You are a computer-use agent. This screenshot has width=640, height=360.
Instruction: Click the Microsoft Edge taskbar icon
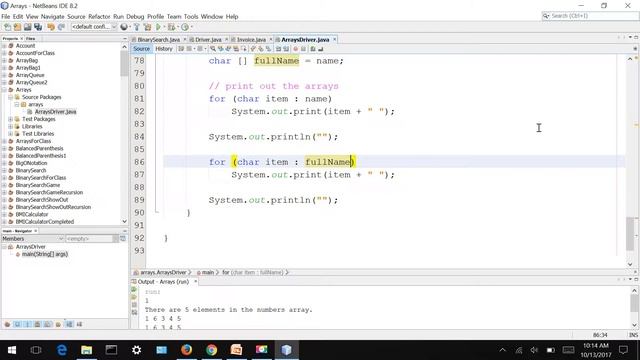pos(62,350)
